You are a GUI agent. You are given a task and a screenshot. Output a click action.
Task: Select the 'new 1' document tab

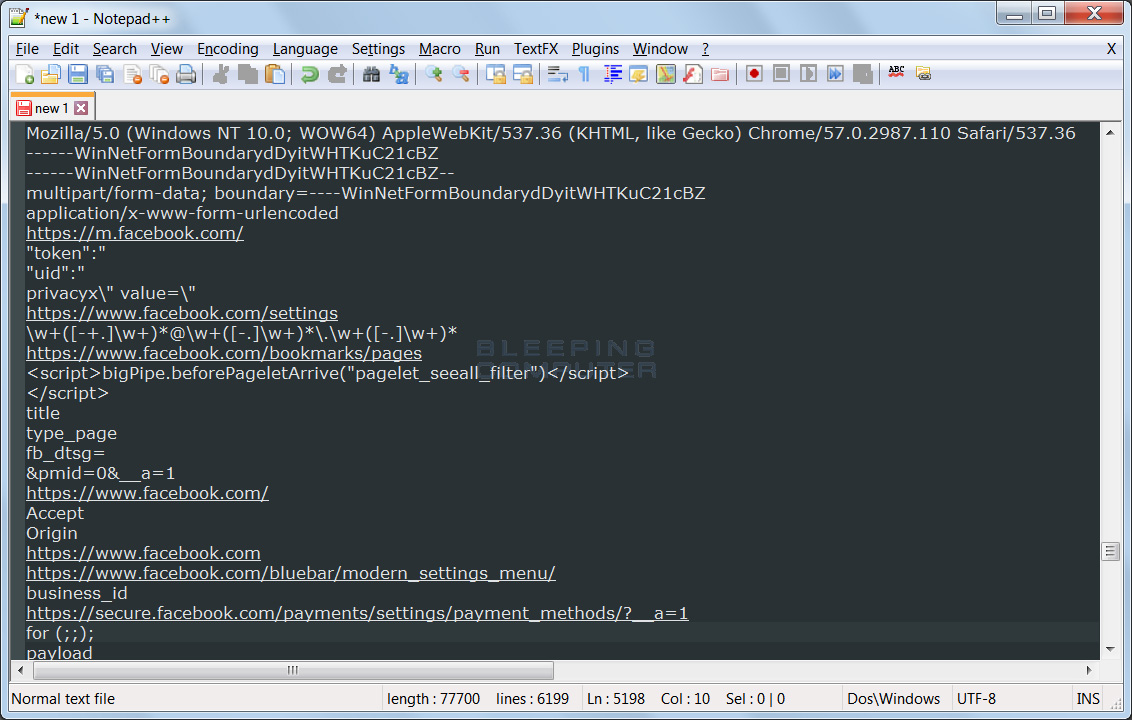tap(52, 108)
